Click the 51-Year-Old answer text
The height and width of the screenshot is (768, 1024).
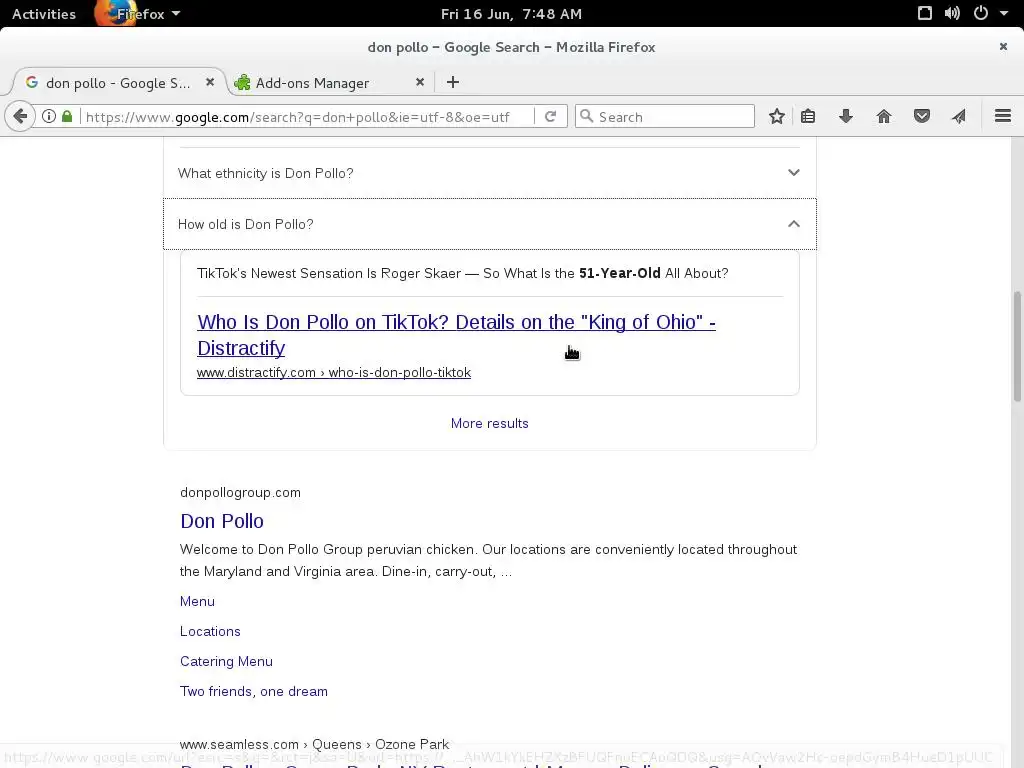tap(620, 273)
